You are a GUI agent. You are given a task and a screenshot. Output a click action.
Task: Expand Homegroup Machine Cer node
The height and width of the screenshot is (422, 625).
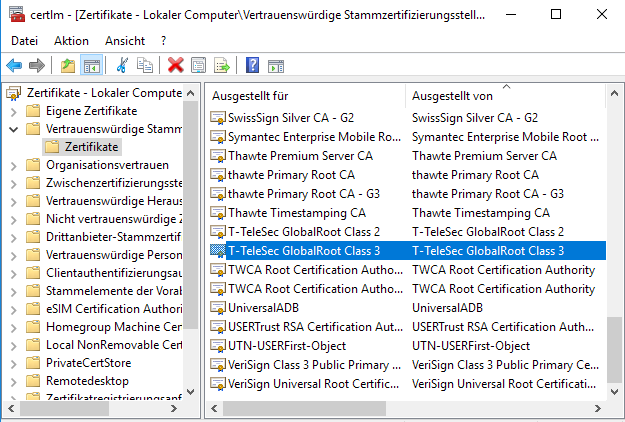tap(14, 328)
